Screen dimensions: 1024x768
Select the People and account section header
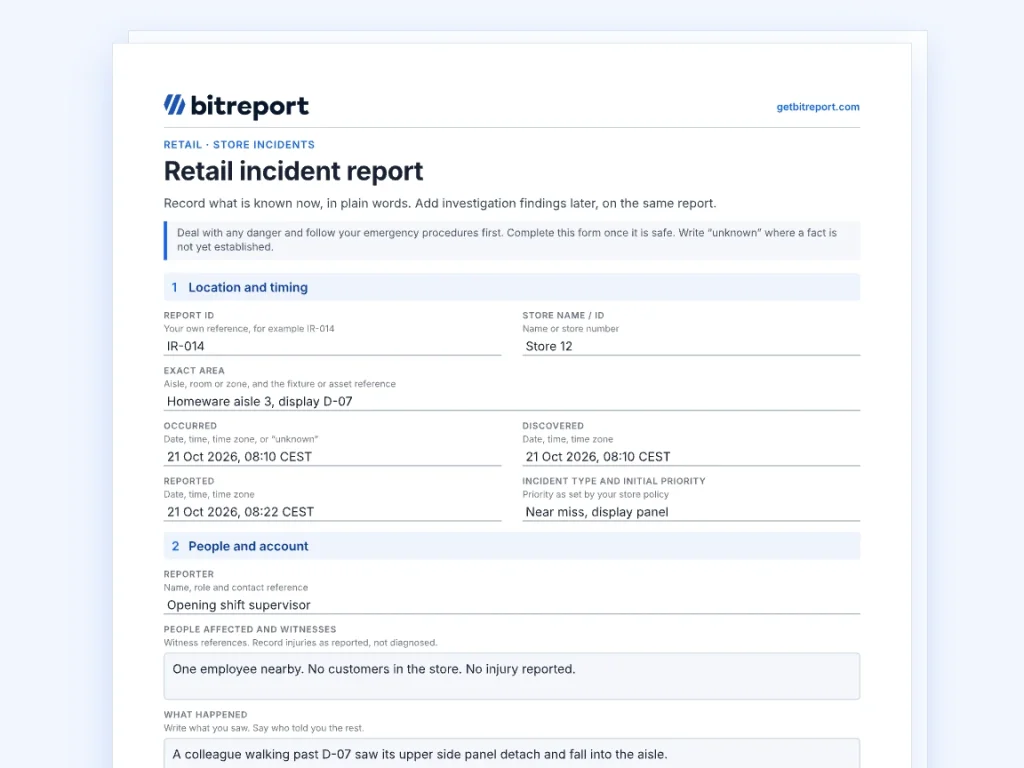click(511, 546)
